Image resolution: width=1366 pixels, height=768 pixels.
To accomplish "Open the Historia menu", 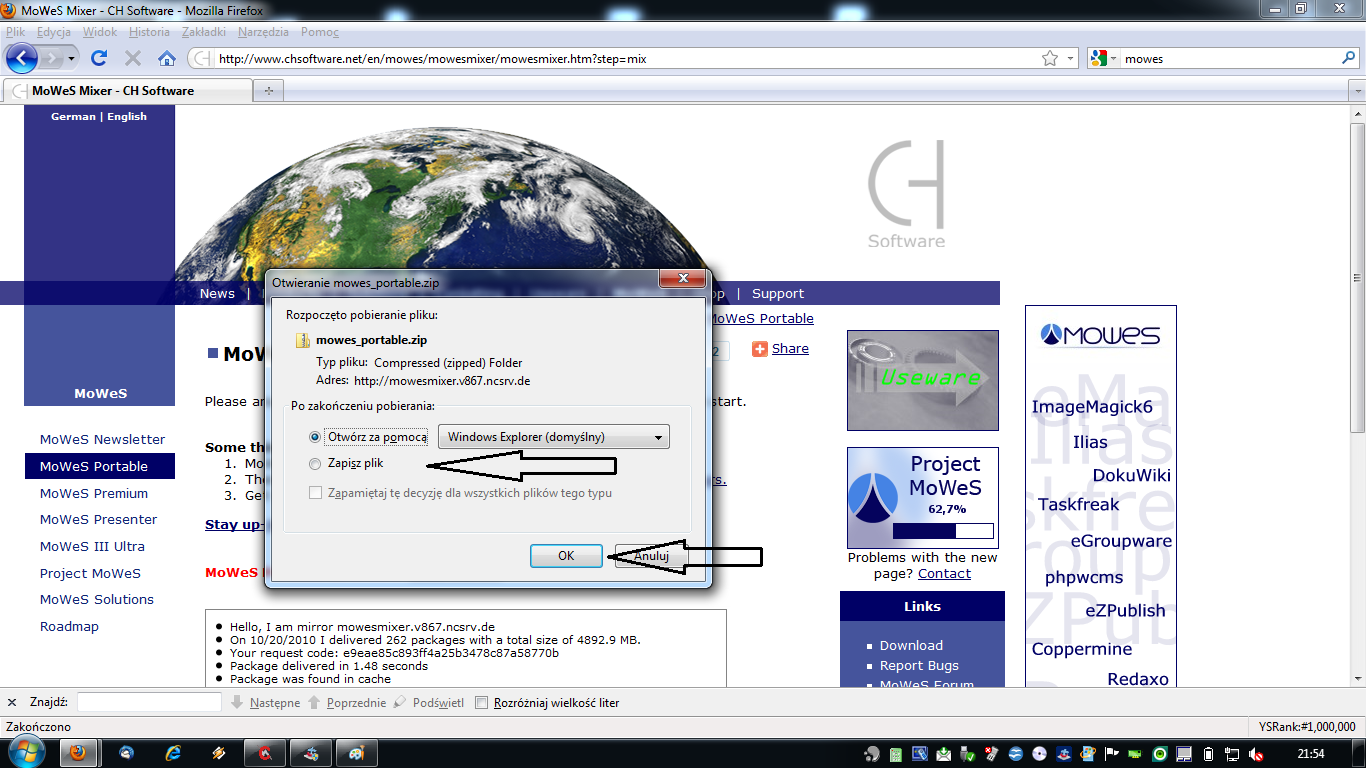I will click(x=150, y=32).
